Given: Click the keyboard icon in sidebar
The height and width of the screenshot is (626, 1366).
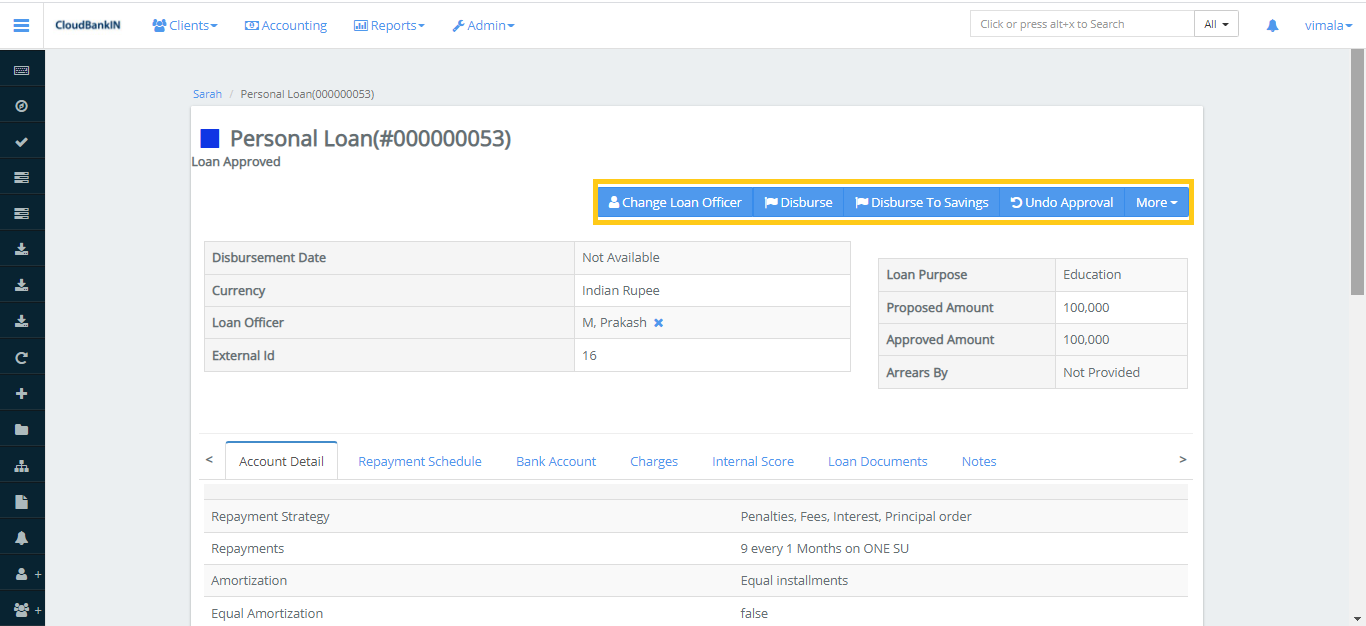Looking at the screenshot, I should pyautogui.click(x=21, y=70).
